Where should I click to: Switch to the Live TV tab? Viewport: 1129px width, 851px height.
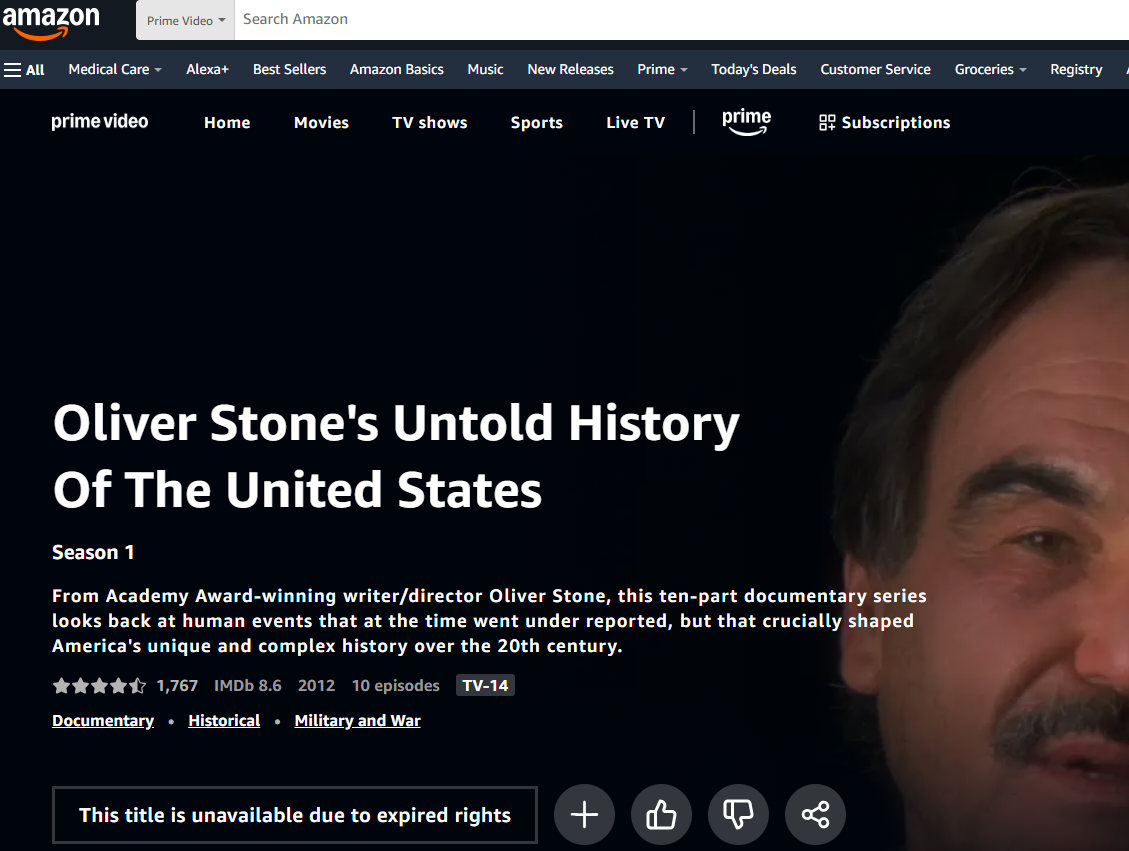635,123
